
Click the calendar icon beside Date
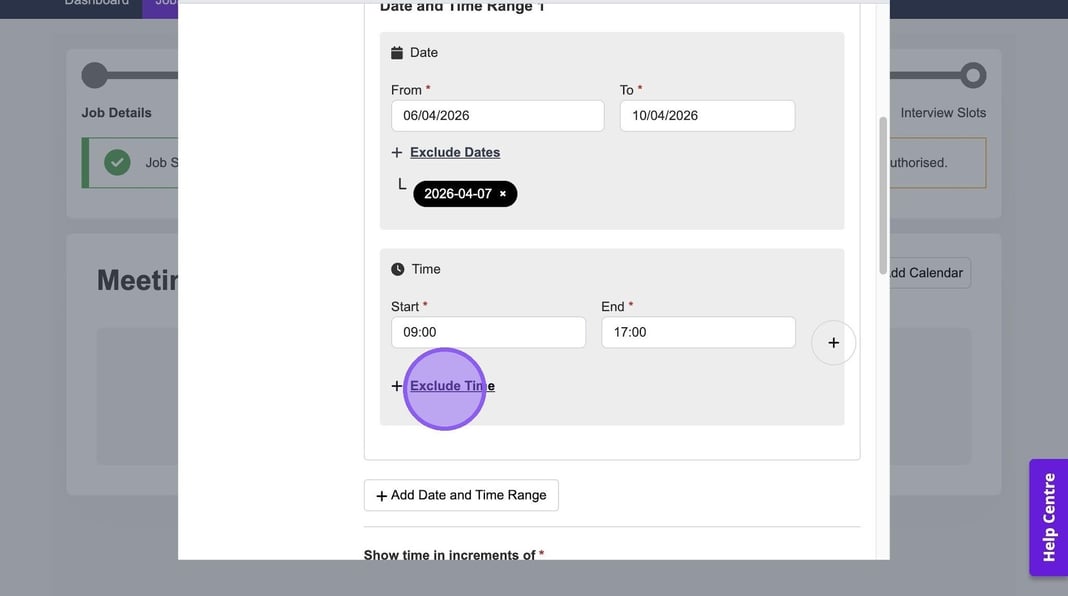coord(397,53)
